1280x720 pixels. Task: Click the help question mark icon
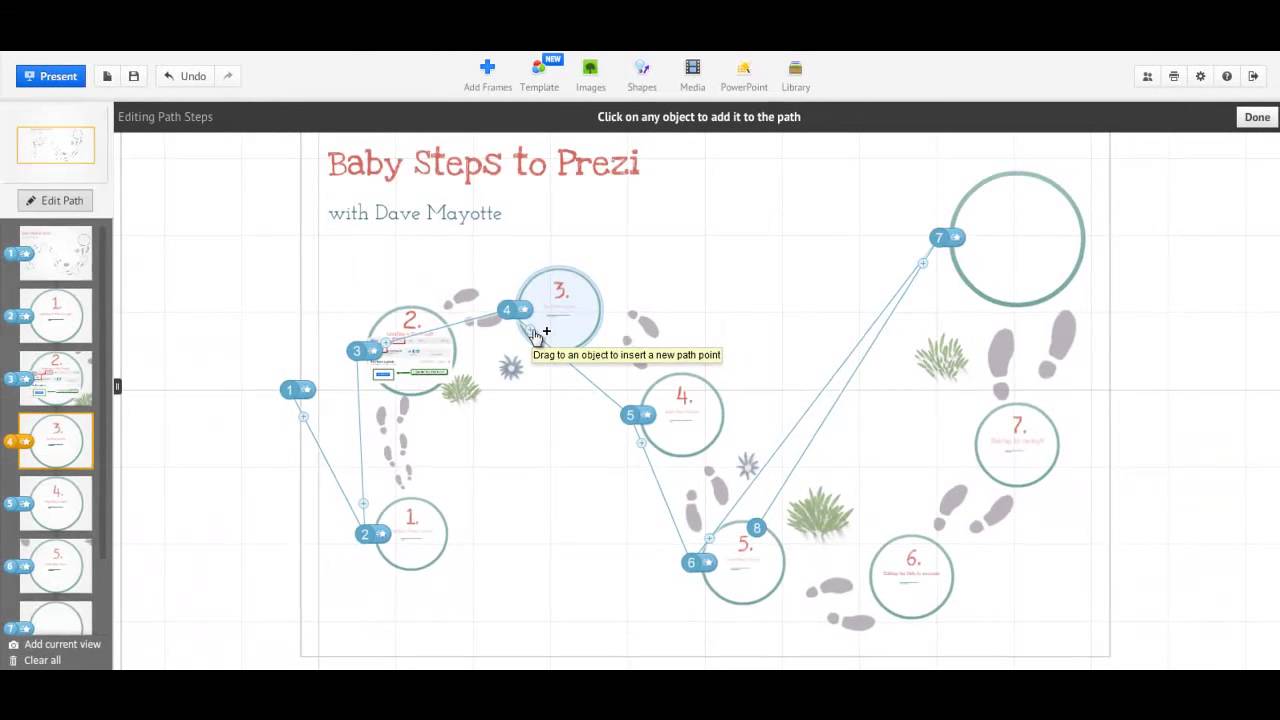(x=1227, y=76)
